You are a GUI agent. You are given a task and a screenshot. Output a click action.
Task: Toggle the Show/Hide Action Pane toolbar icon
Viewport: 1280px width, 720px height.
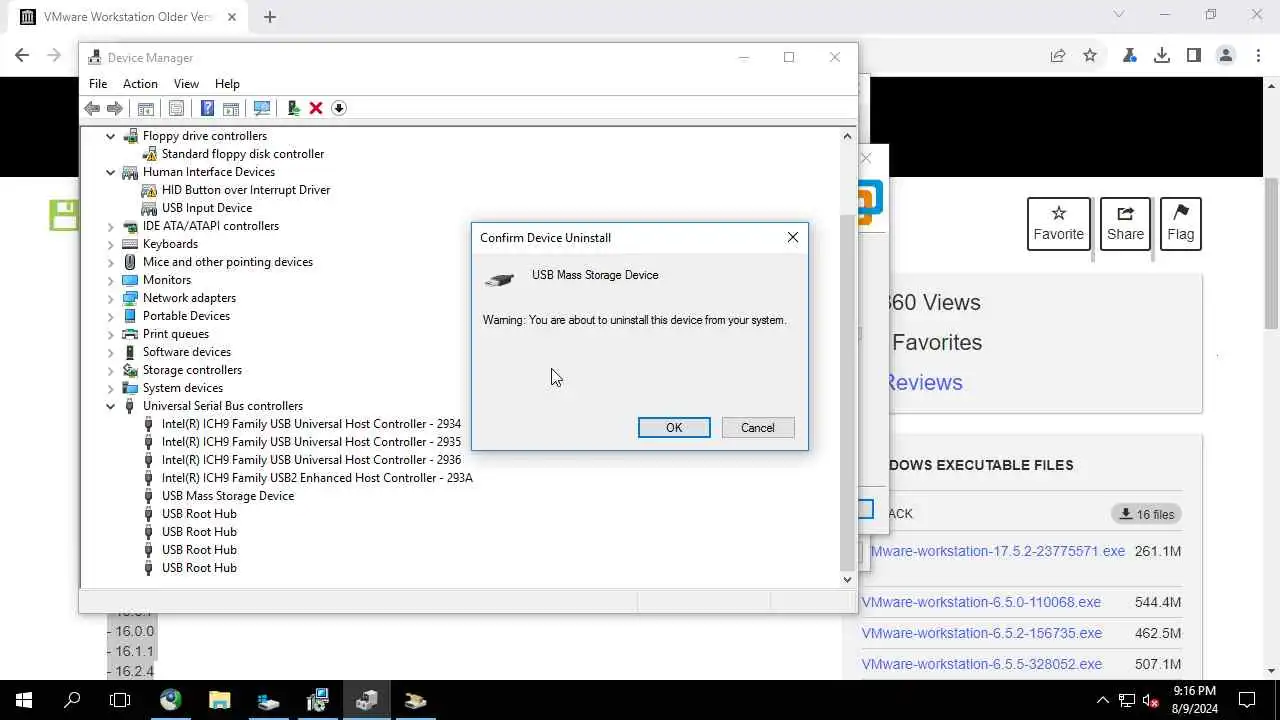[230, 108]
